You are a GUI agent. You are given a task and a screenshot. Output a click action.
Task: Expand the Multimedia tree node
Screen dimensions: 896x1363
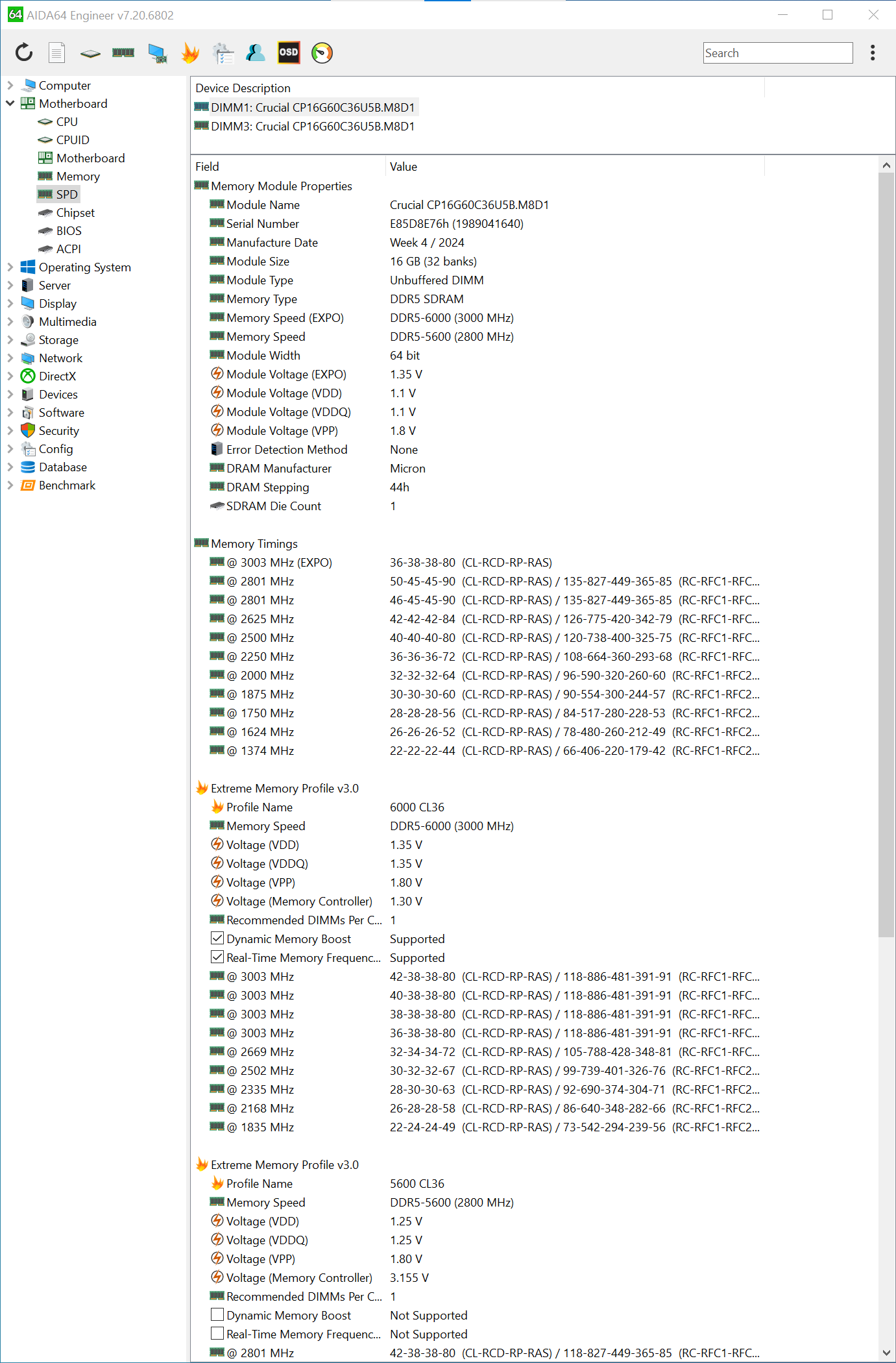coord(10,321)
